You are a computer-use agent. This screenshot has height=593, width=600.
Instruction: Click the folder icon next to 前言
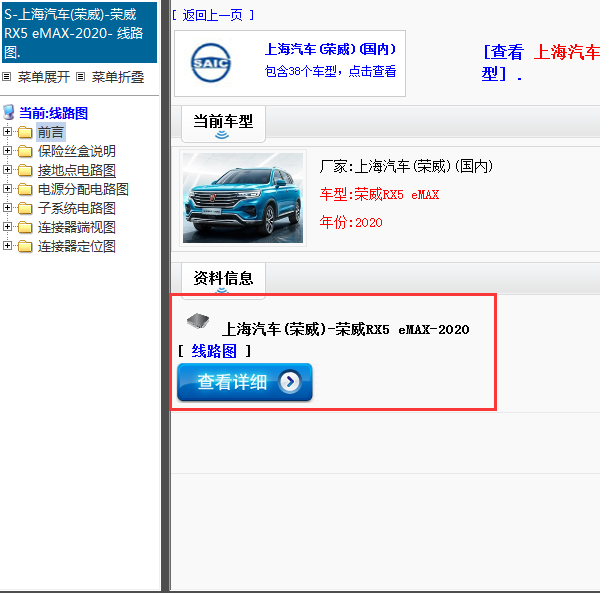click(25, 132)
